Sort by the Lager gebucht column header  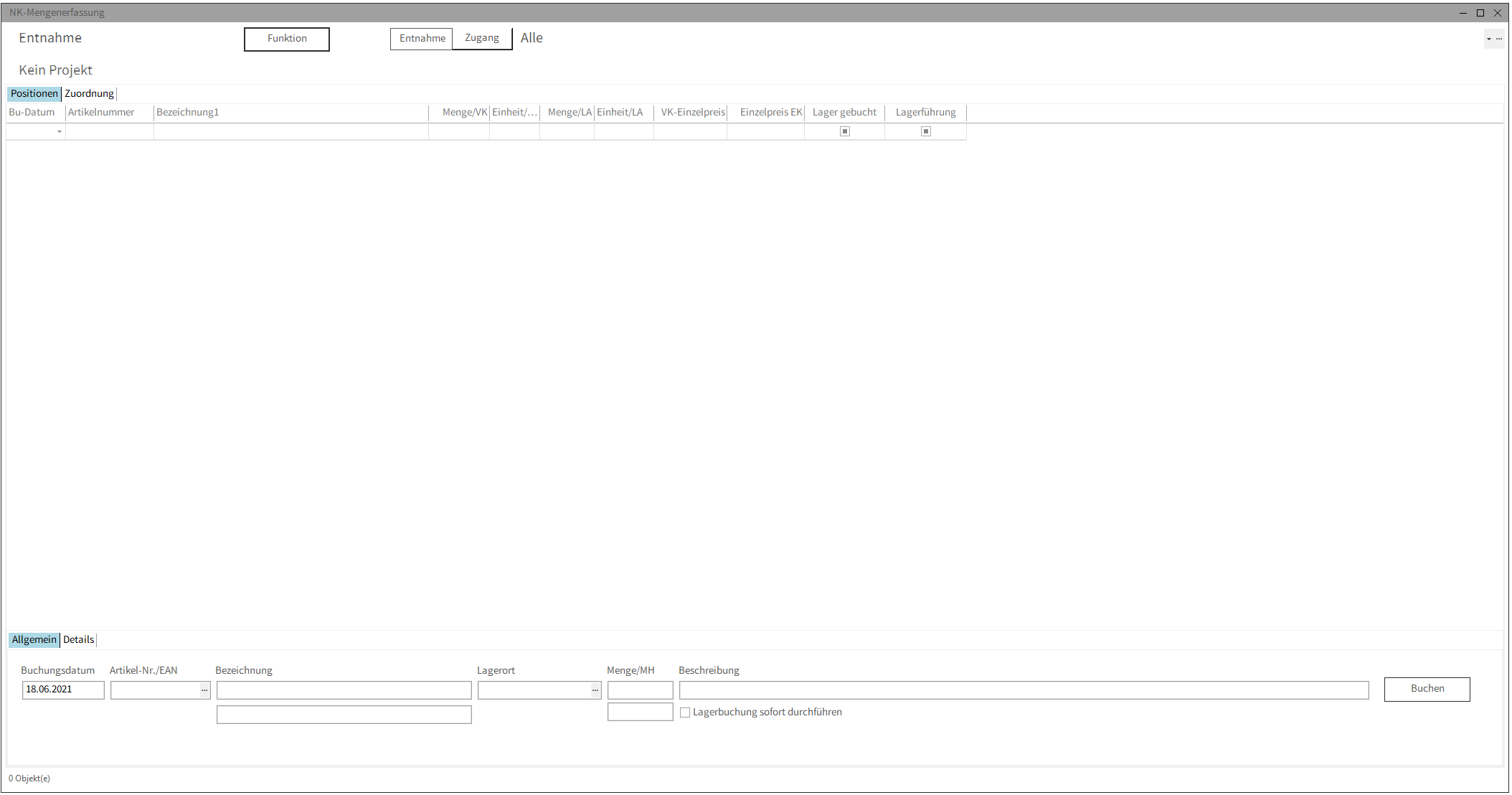tap(845, 113)
